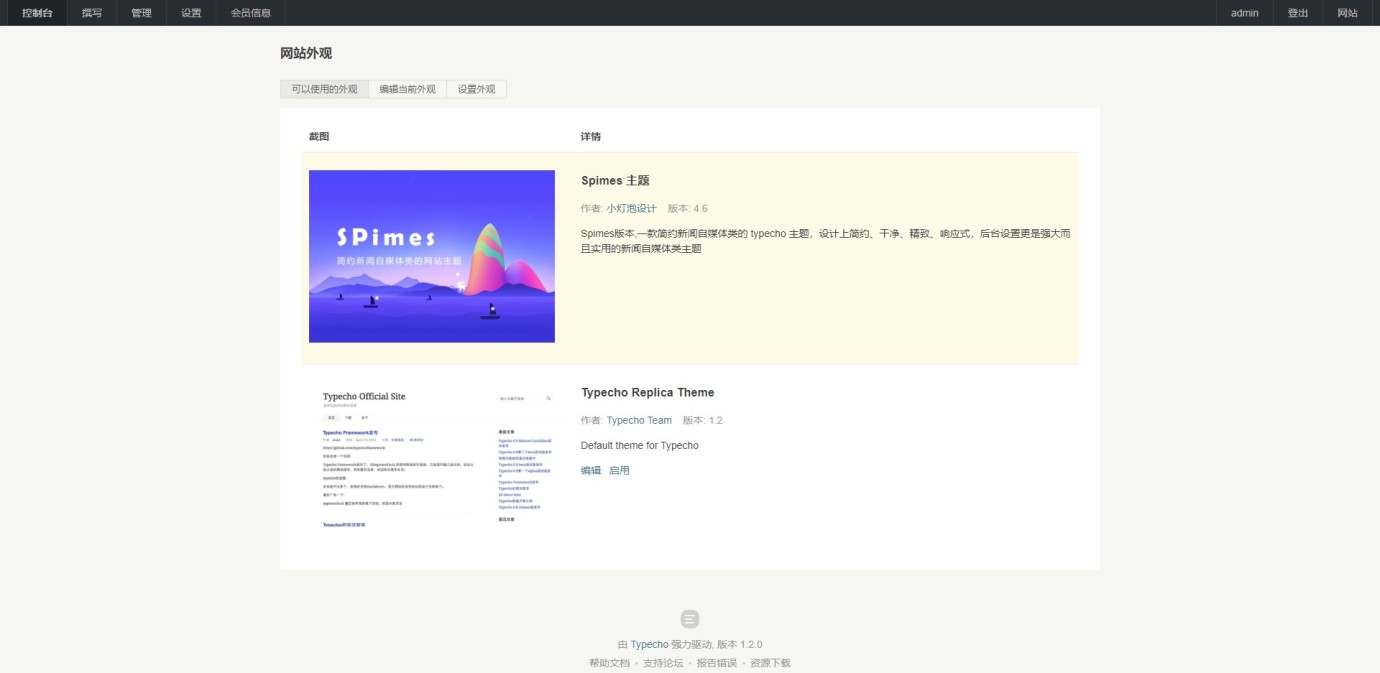Click the 版本: 1.2 text
This screenshot has width=1380, height=673.
tap(702, 420)
